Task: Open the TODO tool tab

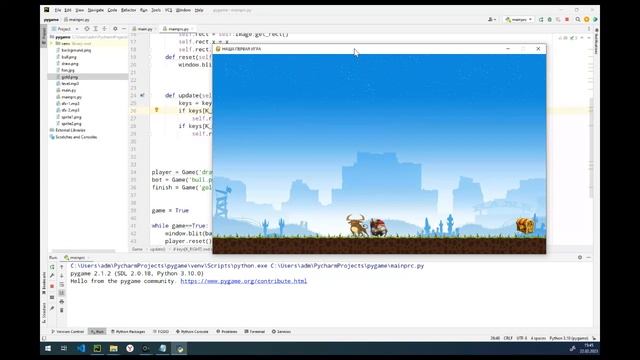Action: pos(161,331)
